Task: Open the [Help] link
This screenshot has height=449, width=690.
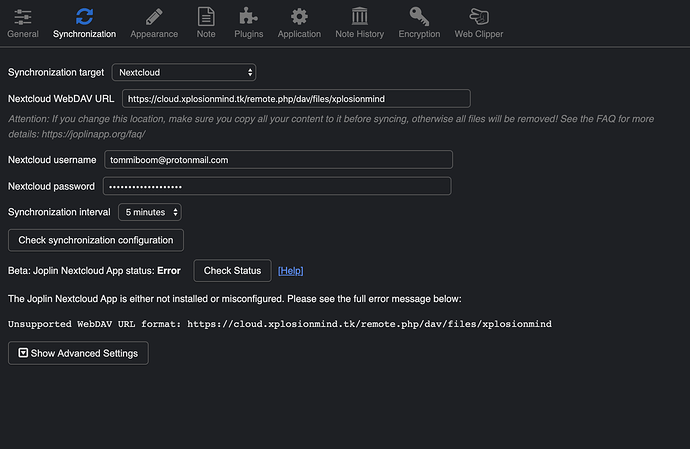Action: 290,271
